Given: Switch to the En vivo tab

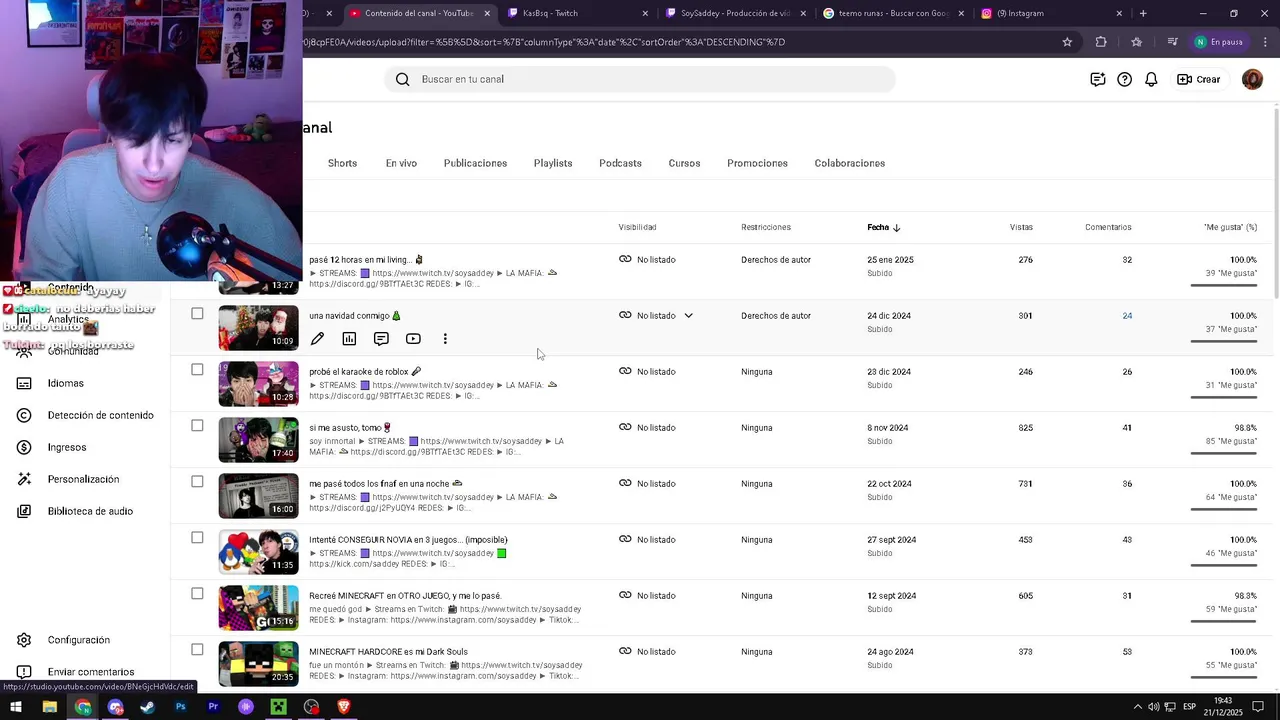Looking at the screenshot, I should coord(401,163).
